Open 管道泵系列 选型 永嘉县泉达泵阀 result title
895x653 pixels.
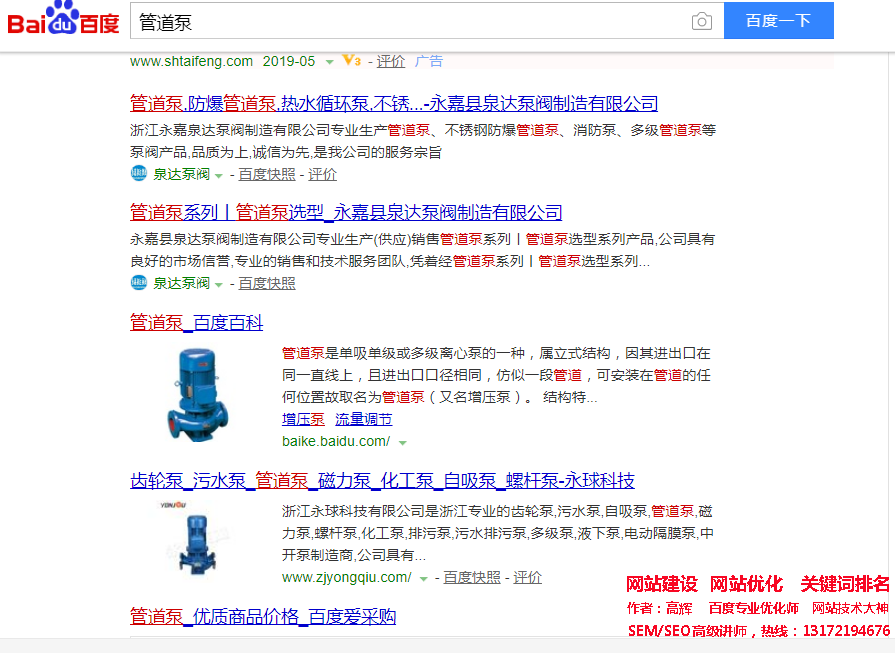346,212
